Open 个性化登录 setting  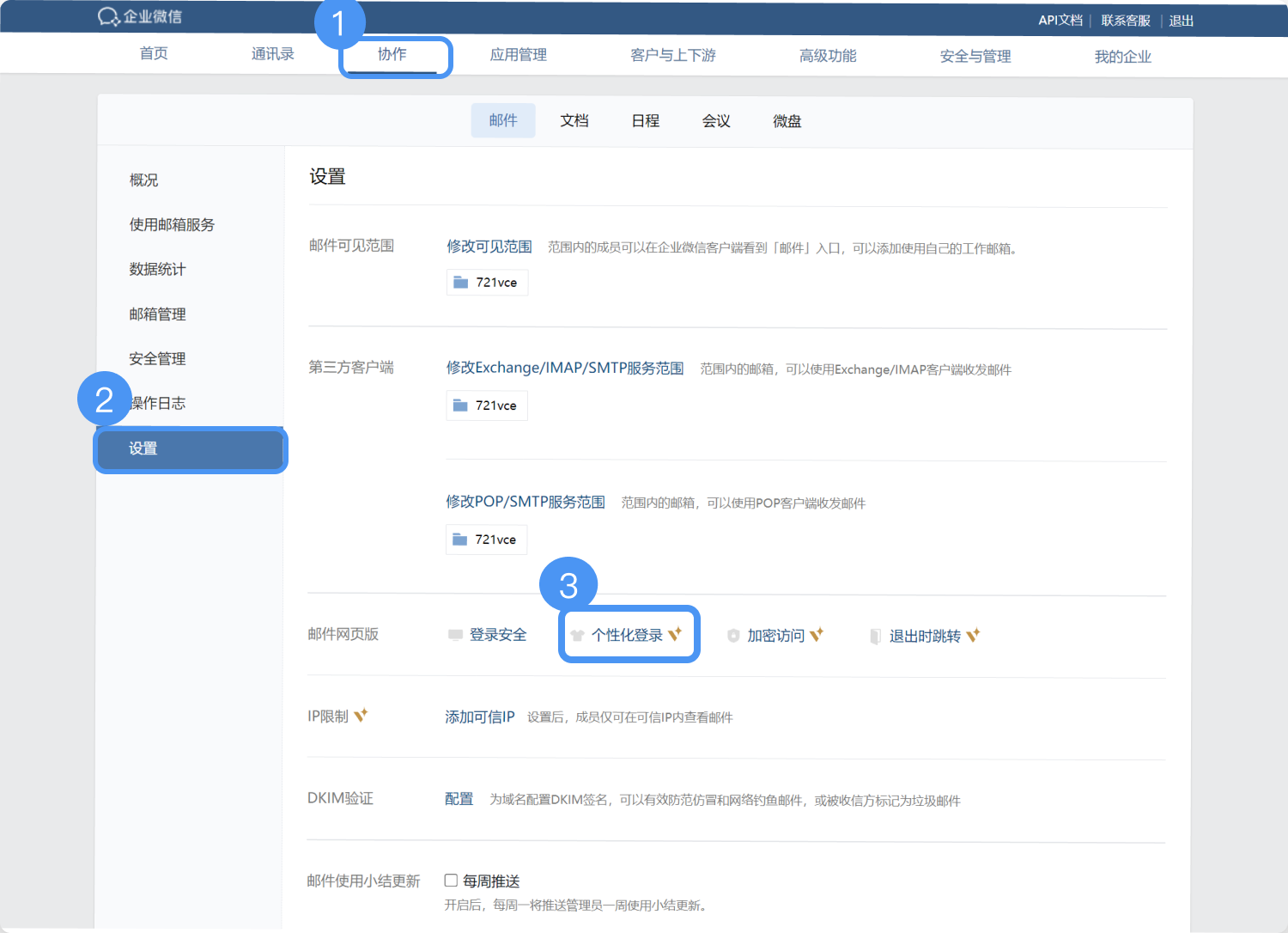(627, 636)
